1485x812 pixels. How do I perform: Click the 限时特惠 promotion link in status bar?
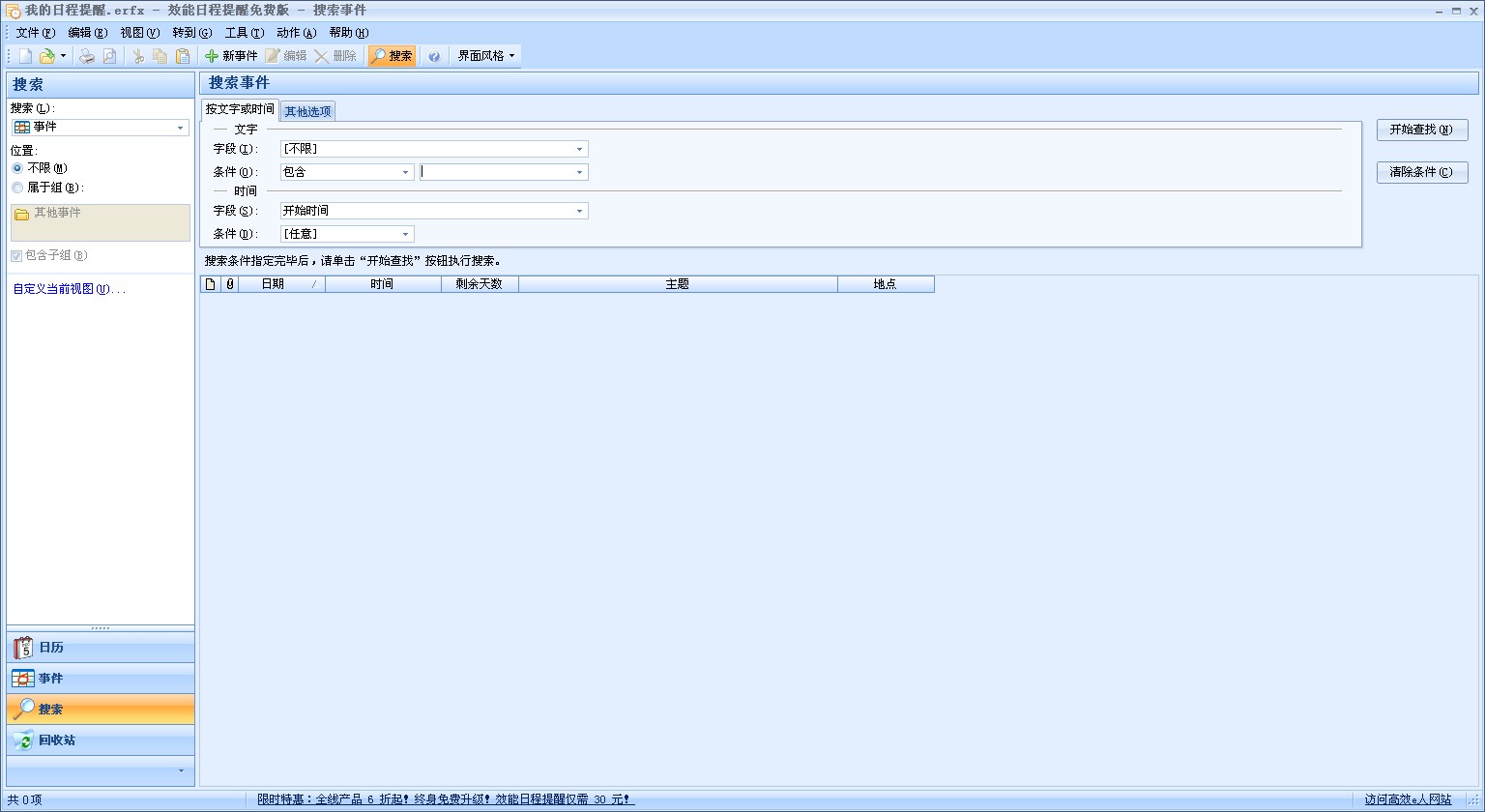pyautogui.click(x=446, y=799)
